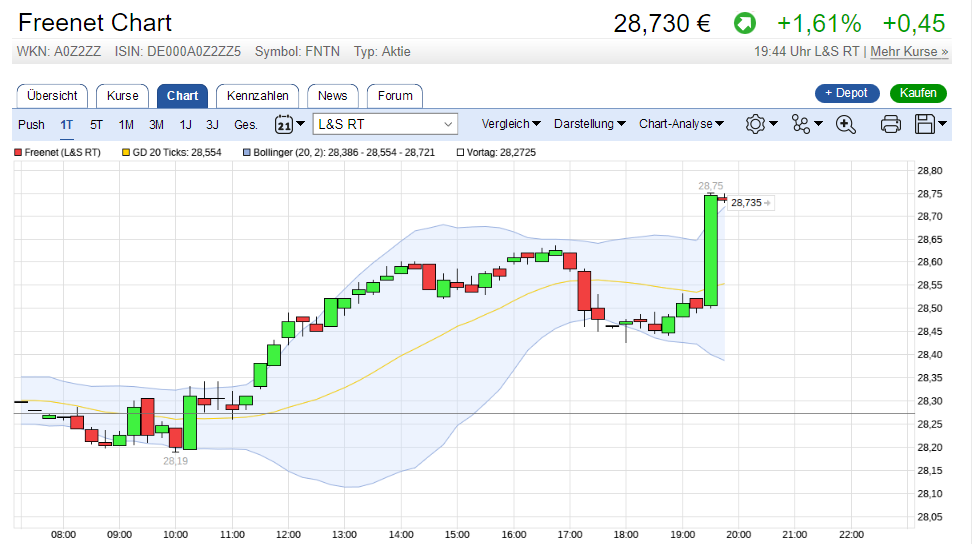The width and height of the screenshot is (972, 544).
Task: Print the chart with printer icon
Action: coord(891,124)
